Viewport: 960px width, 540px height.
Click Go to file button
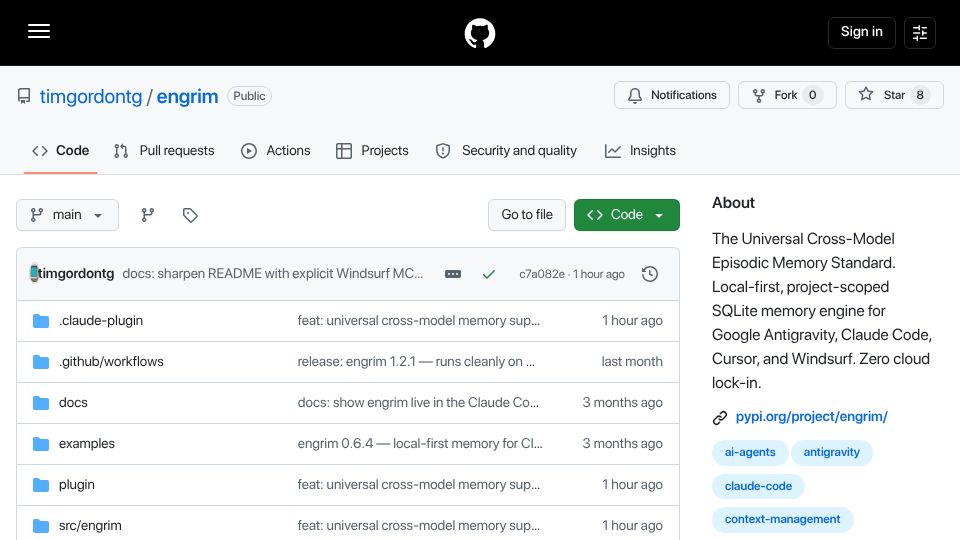pos(527,215)
